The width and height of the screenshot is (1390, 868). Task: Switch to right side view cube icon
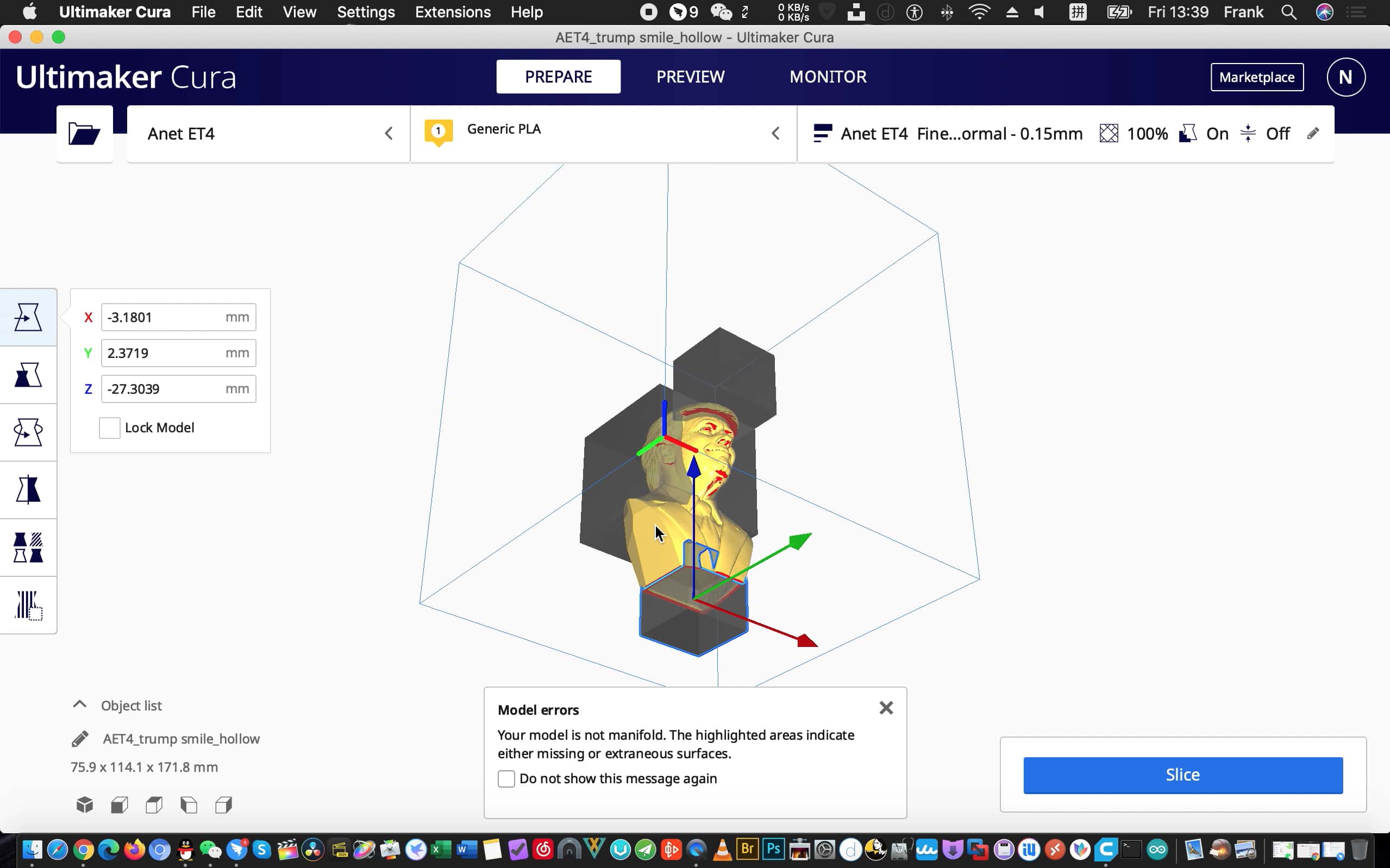[x=224, y=805]
